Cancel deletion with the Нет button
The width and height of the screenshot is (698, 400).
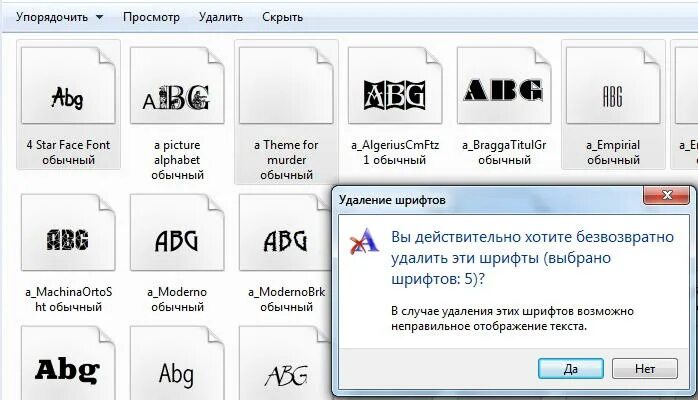coord(645,369)
